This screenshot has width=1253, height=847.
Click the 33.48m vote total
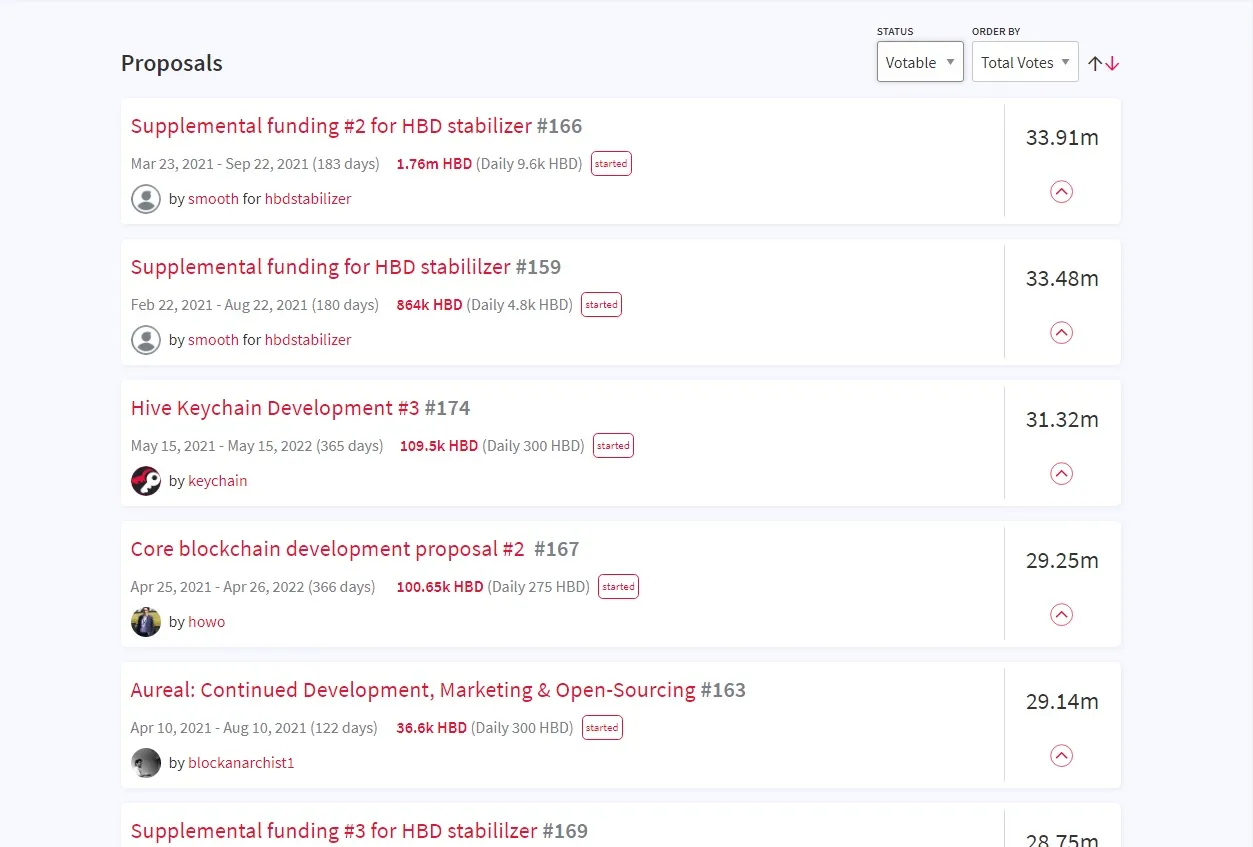click(x=1062, y=279)
